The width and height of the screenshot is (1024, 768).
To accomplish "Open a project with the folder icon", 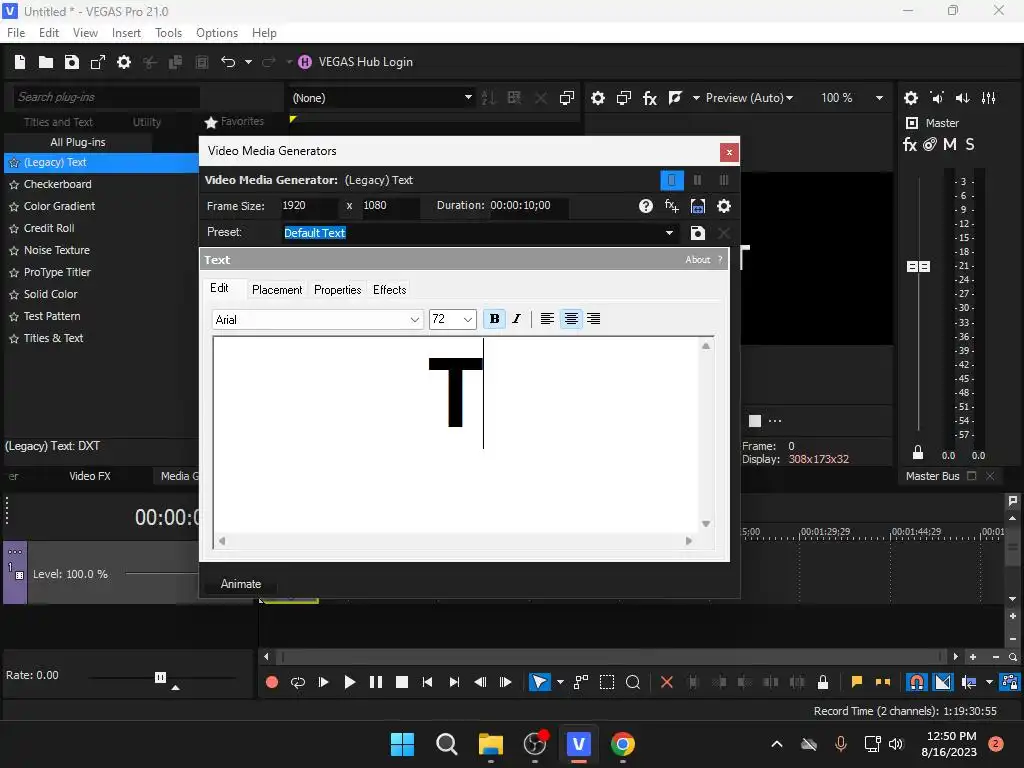I will (x=46, y=62).
